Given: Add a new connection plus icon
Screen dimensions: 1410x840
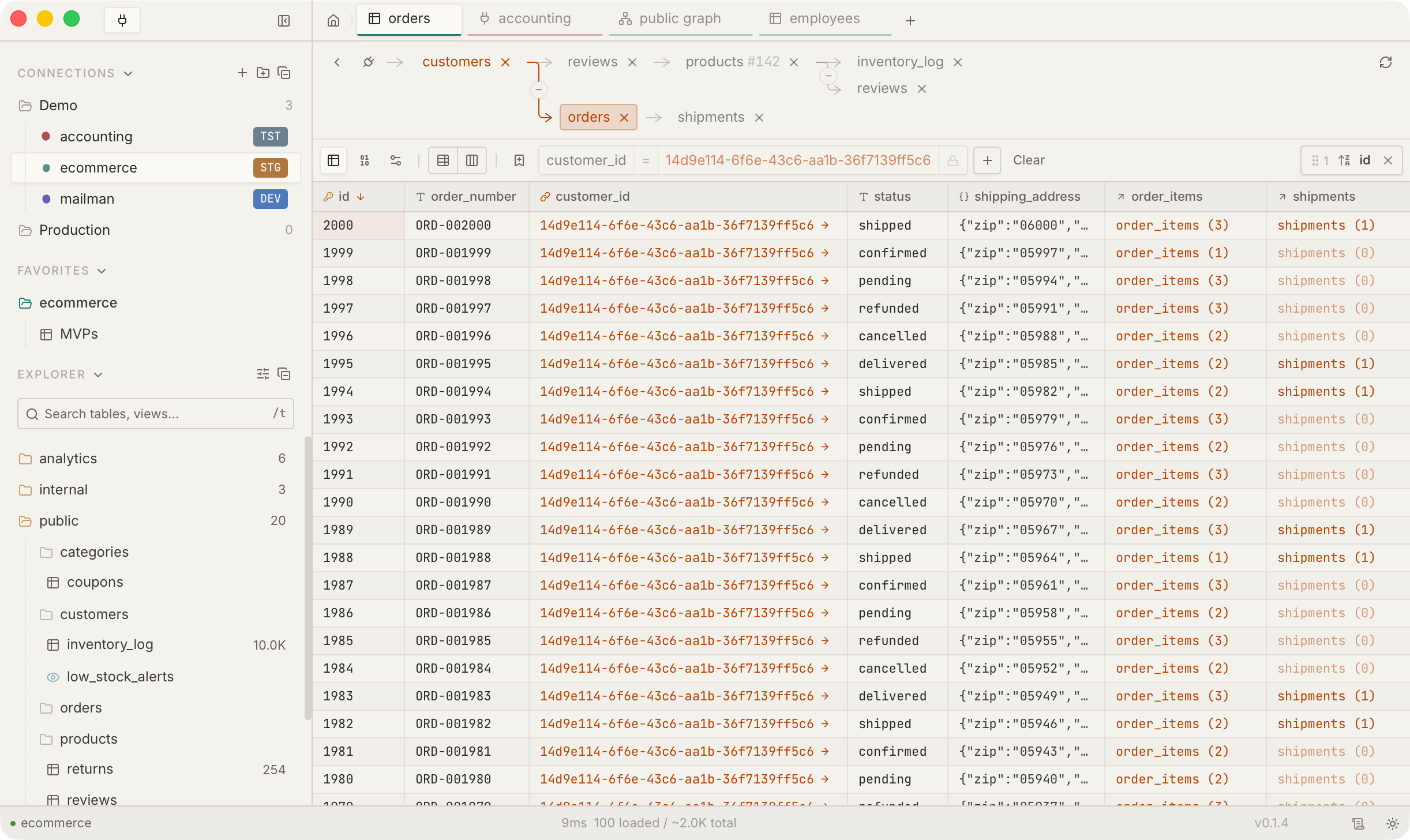Looking at the screenshot, I should 242,73.
